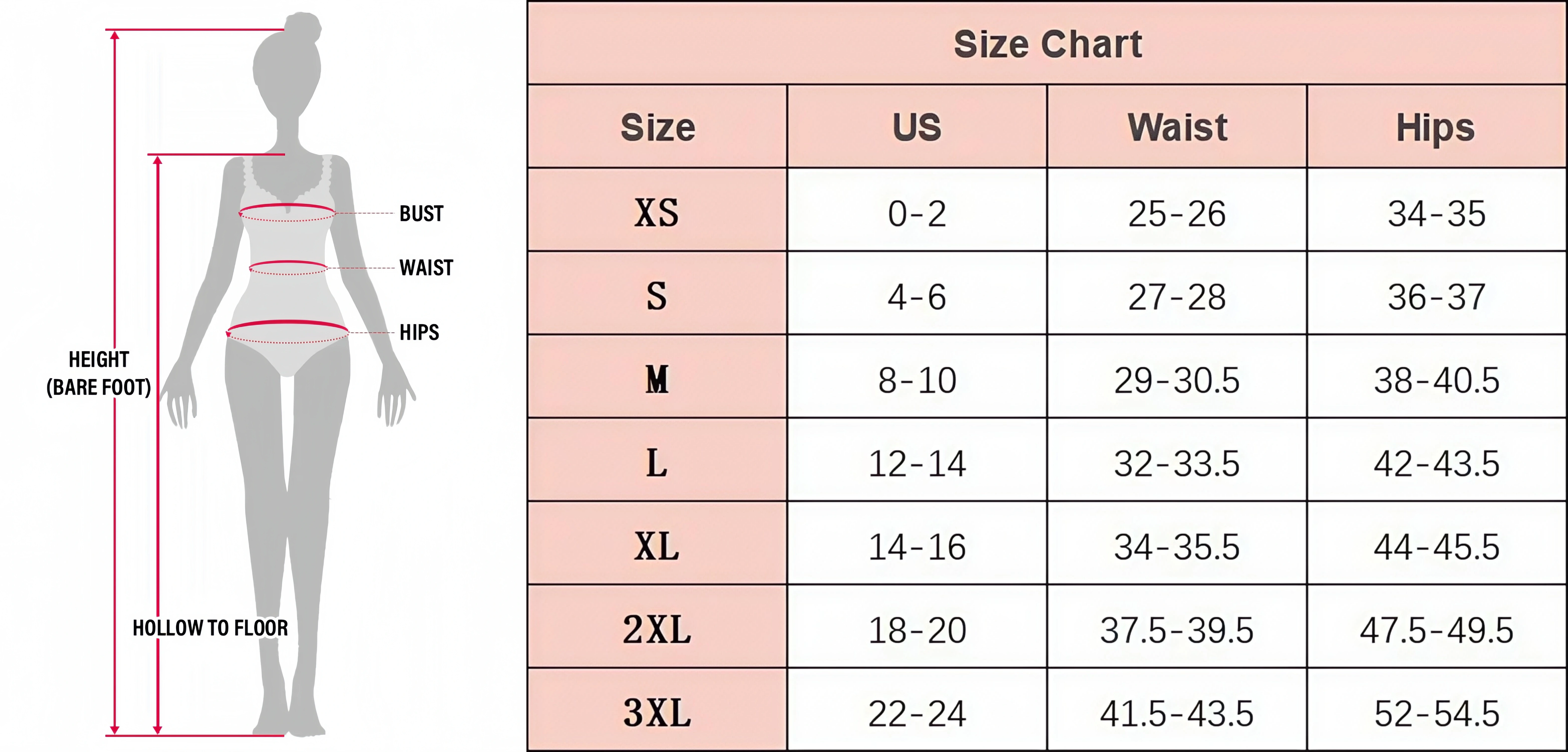
Task: Select the Waist column header
Action: click(1177, 127)
